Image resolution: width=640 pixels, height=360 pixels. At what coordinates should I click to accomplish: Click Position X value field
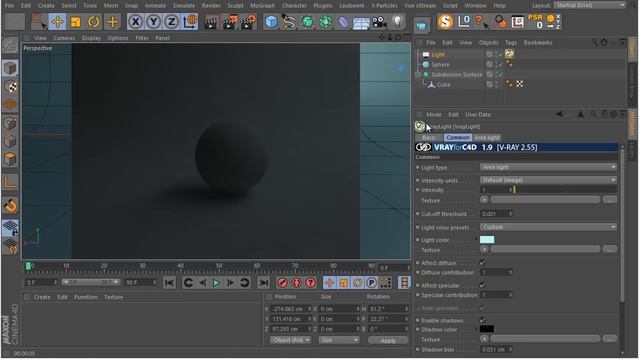click(290, 309)
